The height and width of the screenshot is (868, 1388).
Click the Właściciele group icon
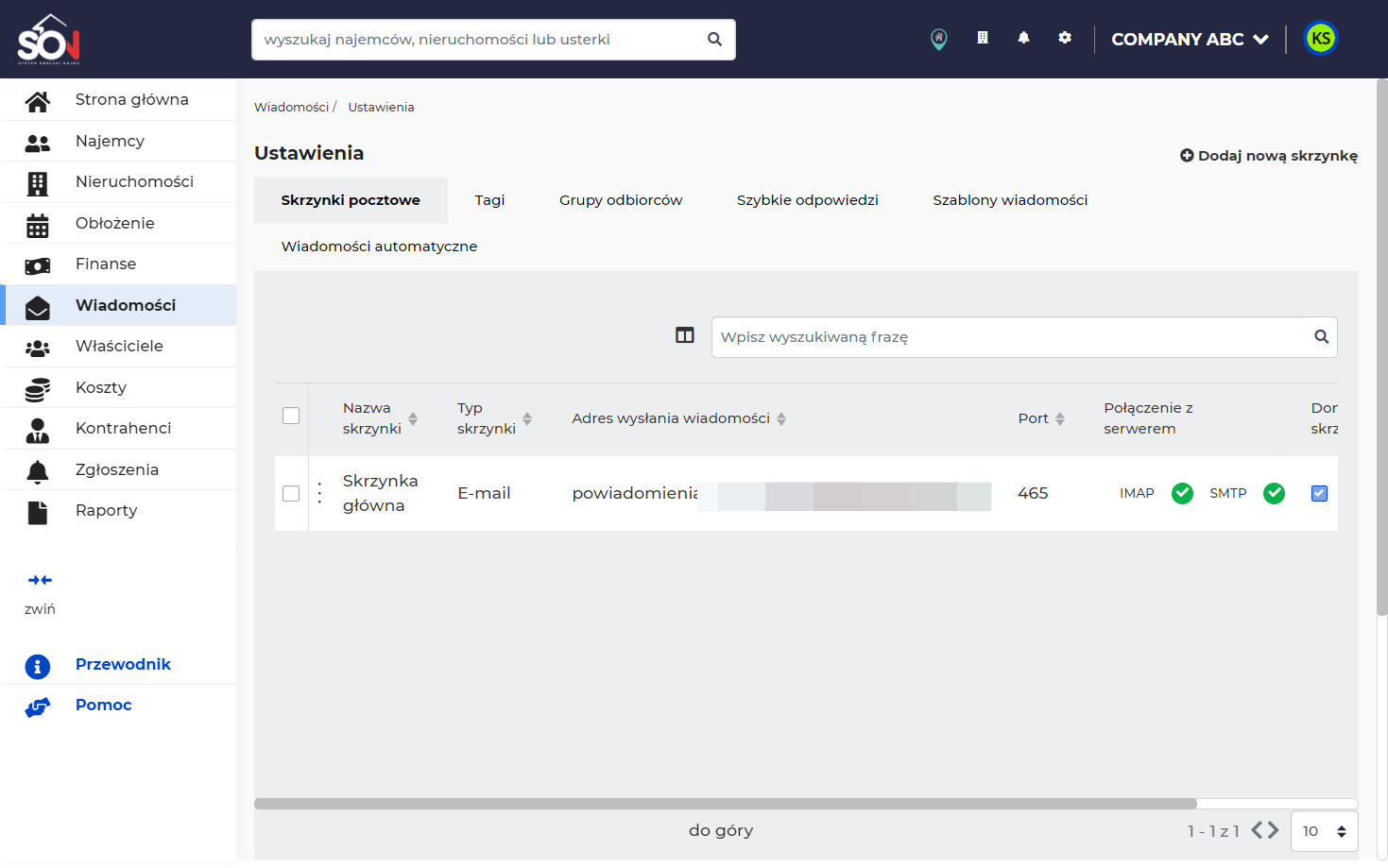38,348
